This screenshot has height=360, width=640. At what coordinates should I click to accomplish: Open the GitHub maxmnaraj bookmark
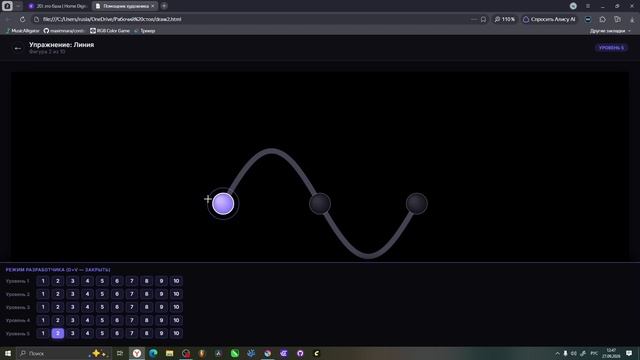(64, 31)
